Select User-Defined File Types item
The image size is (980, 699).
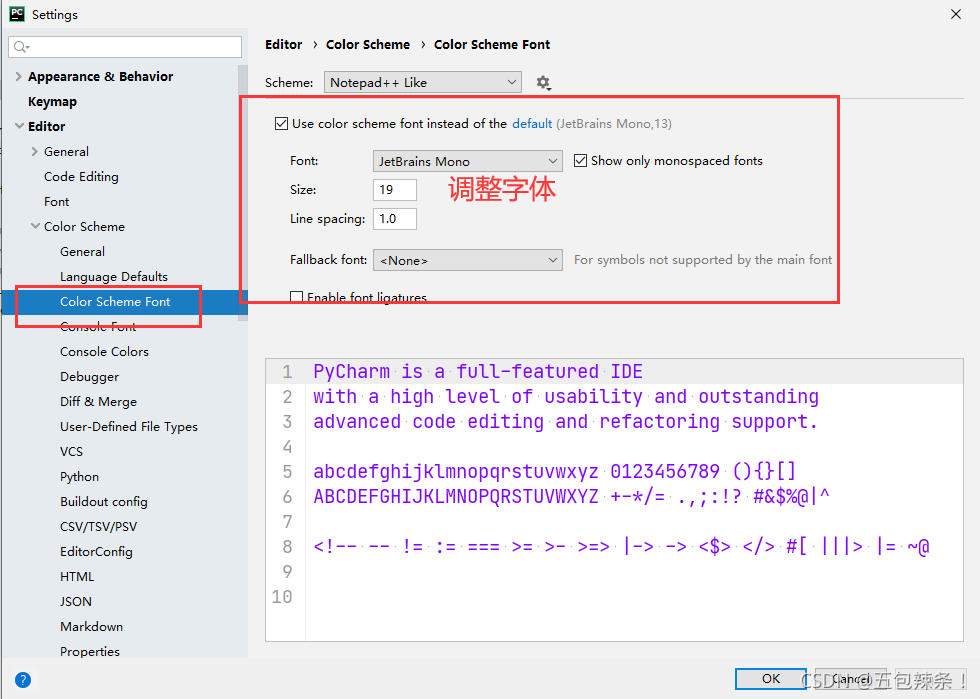tap(129, 427)
